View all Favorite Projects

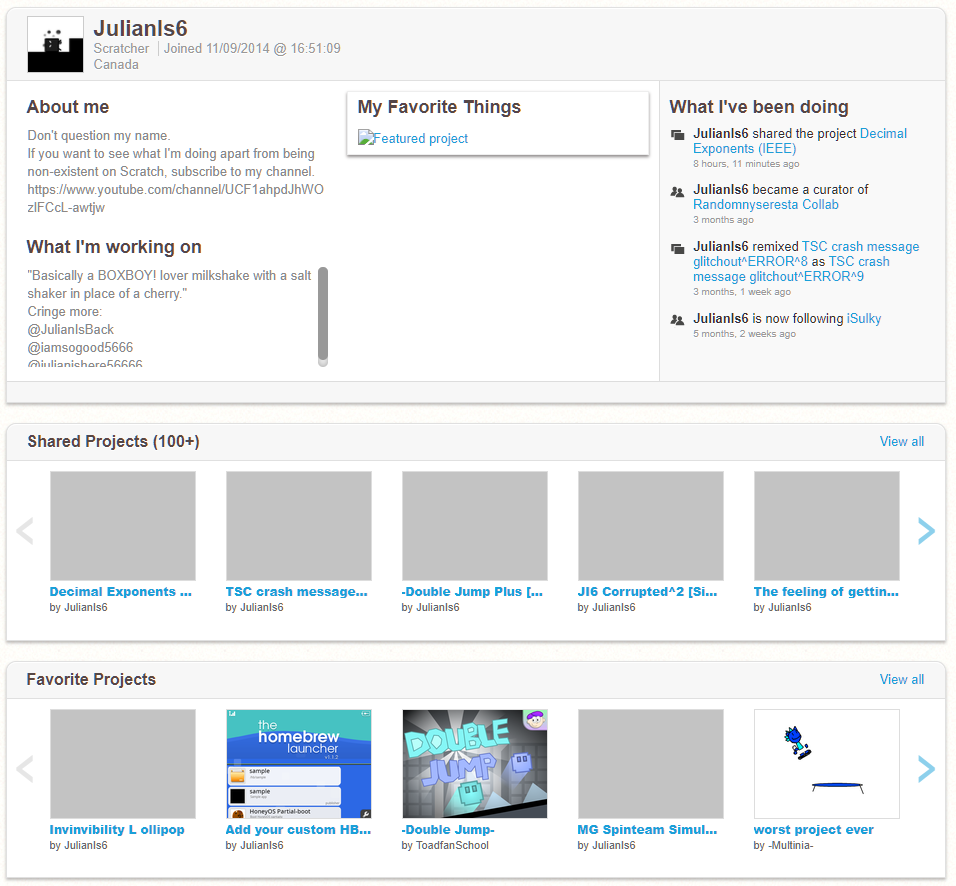(901, 680)
